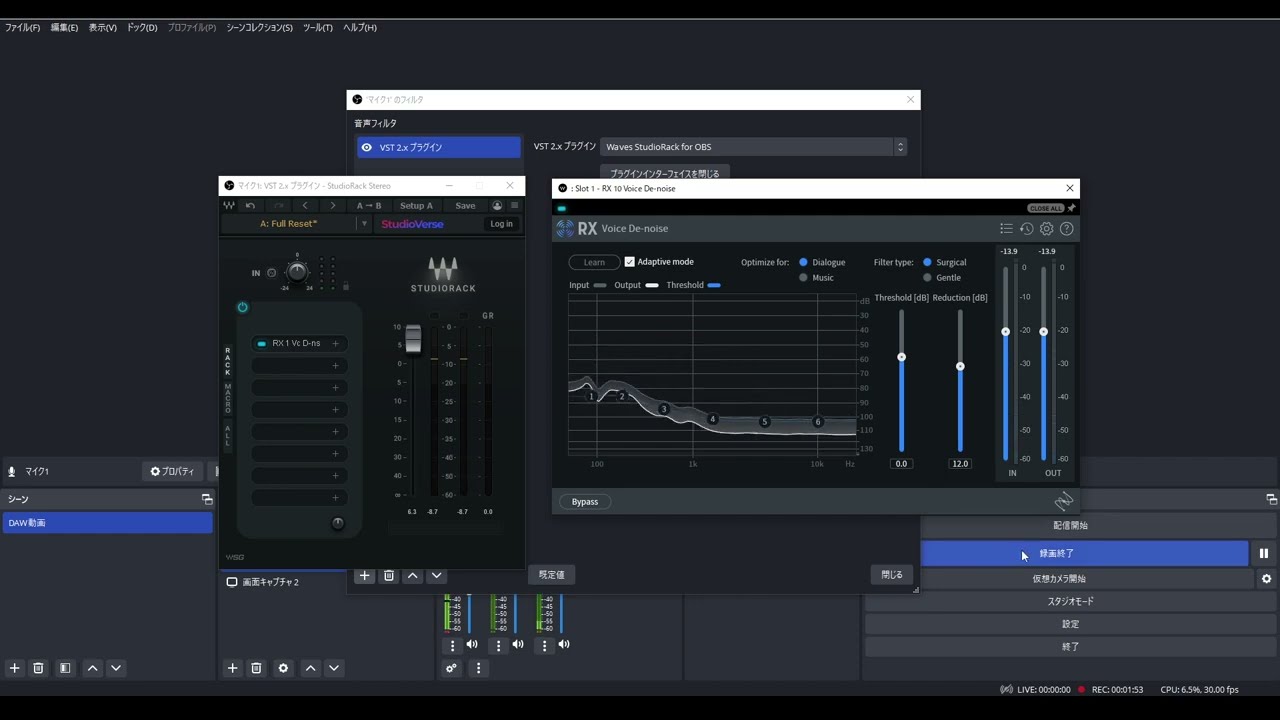Add a new scene in the scenes dock

click(x=14, y=668)
